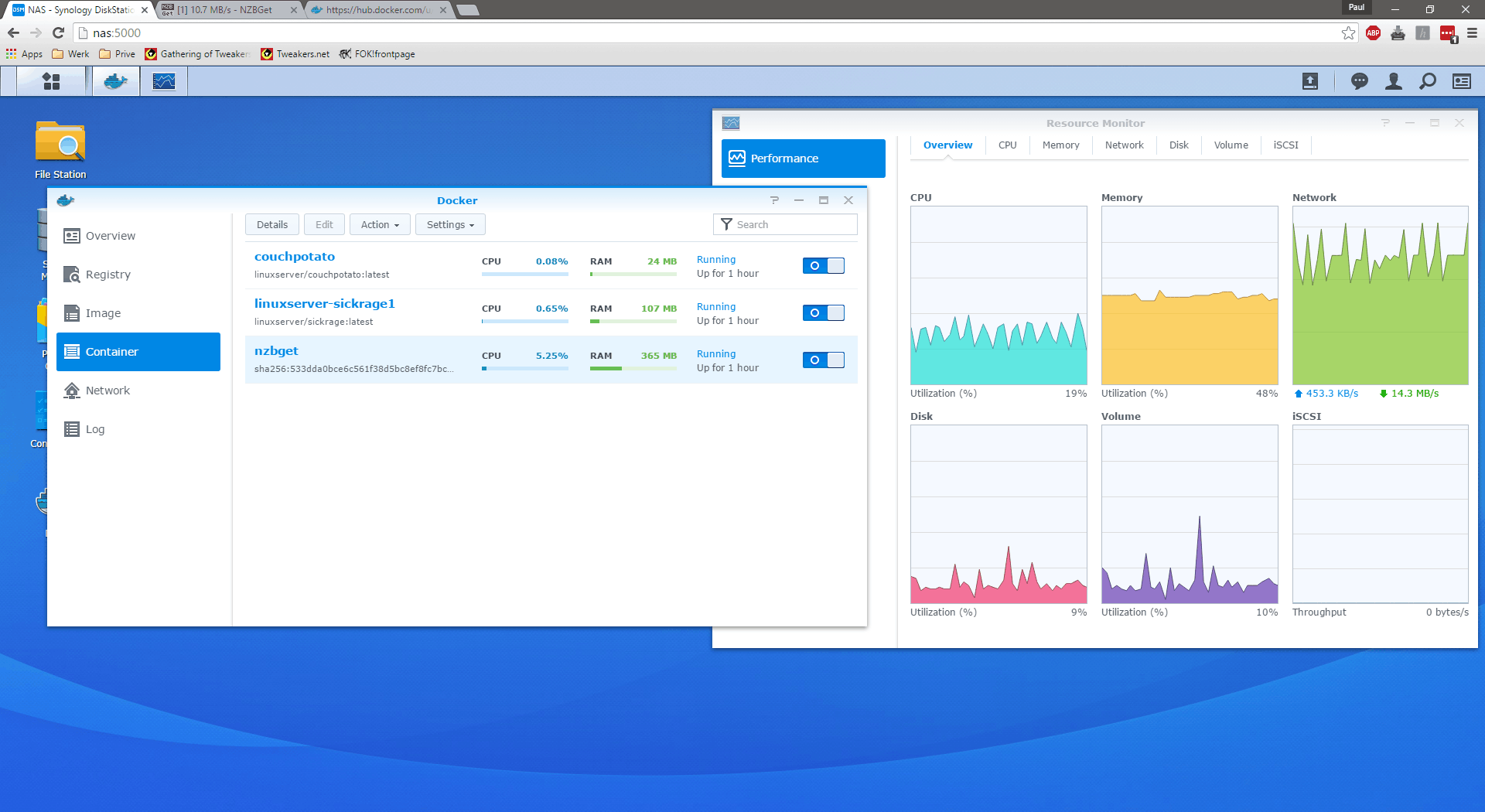Switch to CPU tab in Resource Monitor
Screen dimensions: 1485x812
point(1007,145)
